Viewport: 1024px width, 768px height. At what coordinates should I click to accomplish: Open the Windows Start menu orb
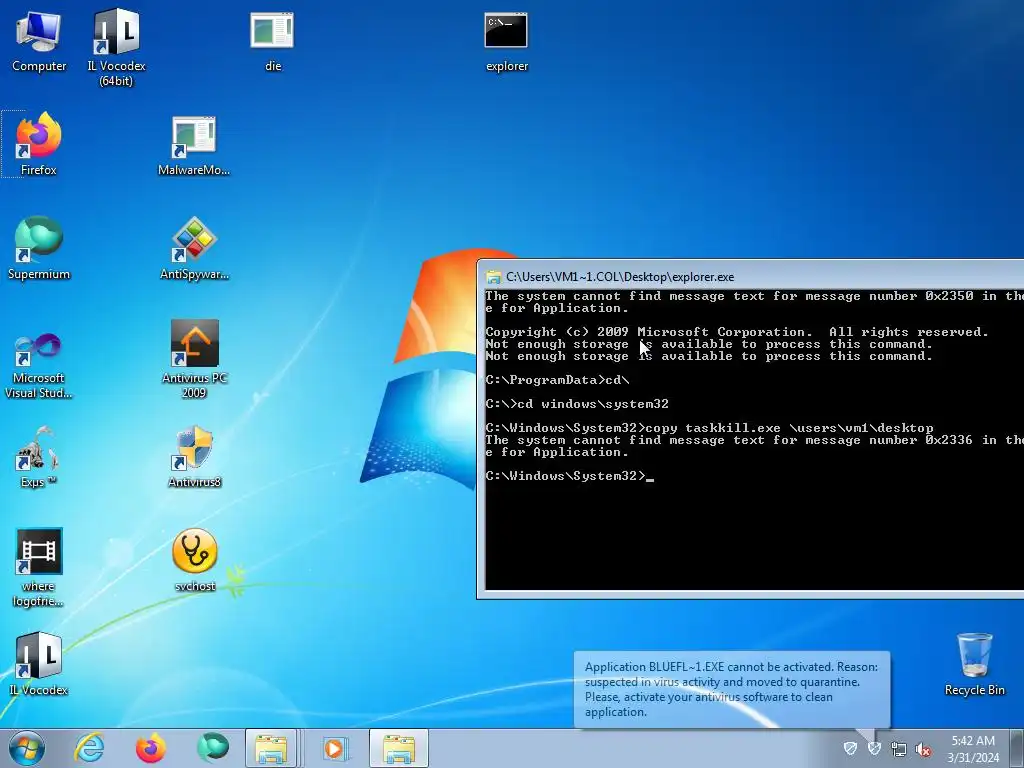click(27, 748)
